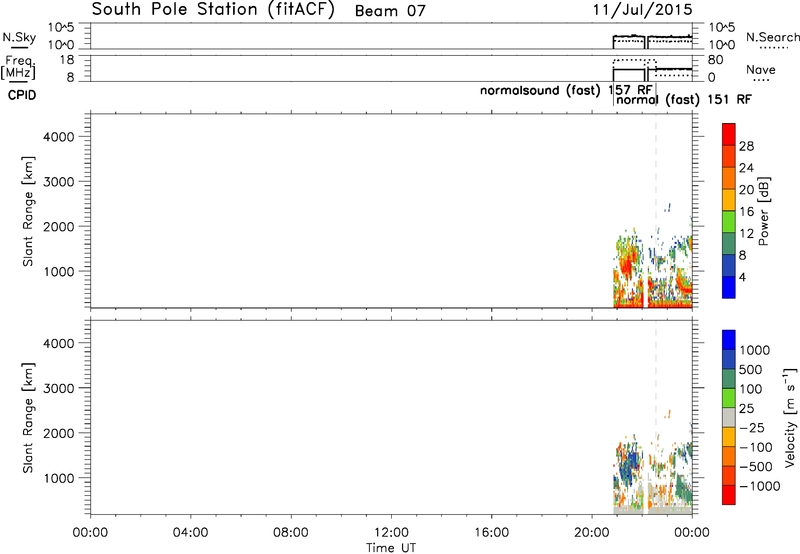Click the 08:00 time axis label
The height and width of the screenshot is (554, 800).
coord(291,533)
